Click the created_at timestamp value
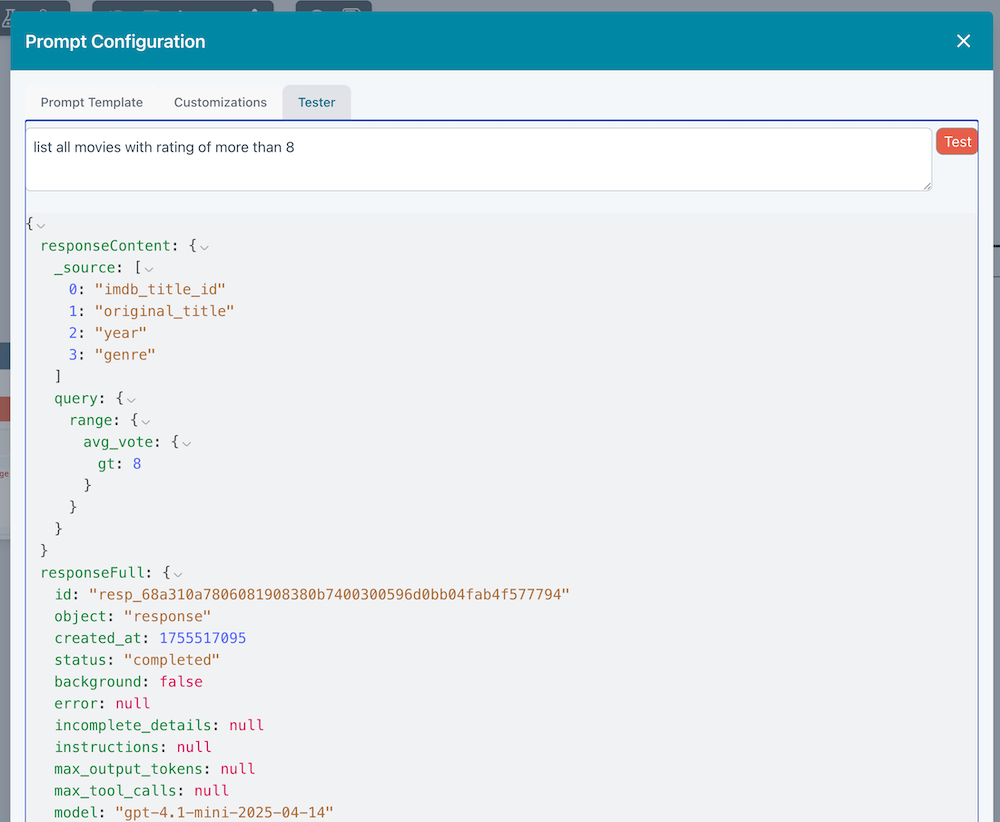The image size is (1000, 822). 203,638
